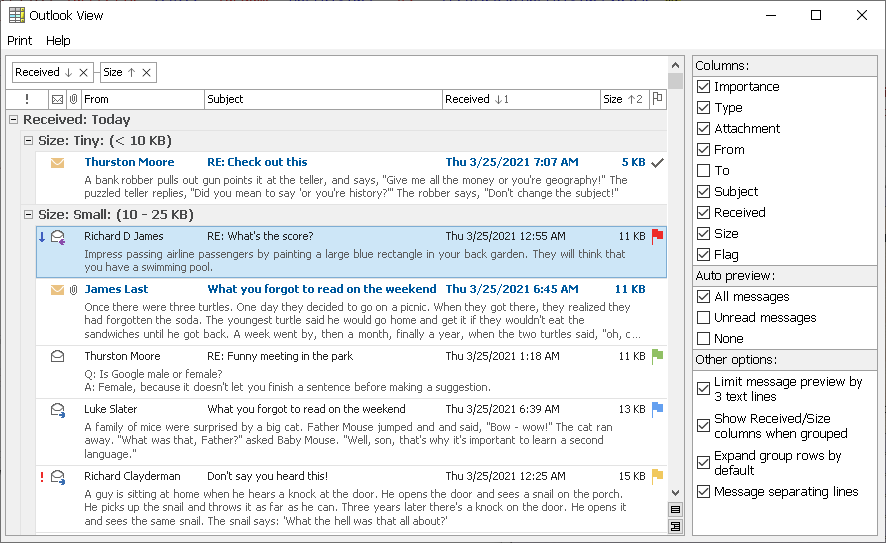Click Outlook View app icon in title bar
The height and width of the screenshot is (543, 886).
(17, 15)
